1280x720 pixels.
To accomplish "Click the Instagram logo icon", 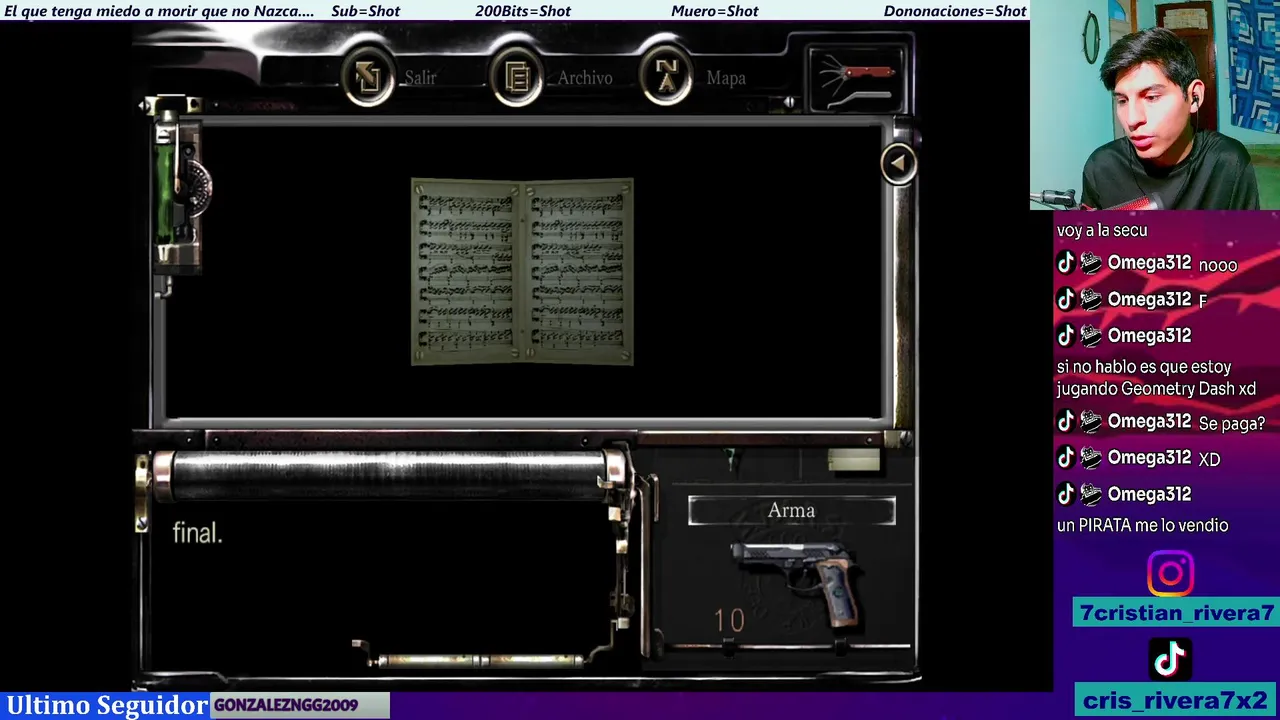I will pos(1170,574).
